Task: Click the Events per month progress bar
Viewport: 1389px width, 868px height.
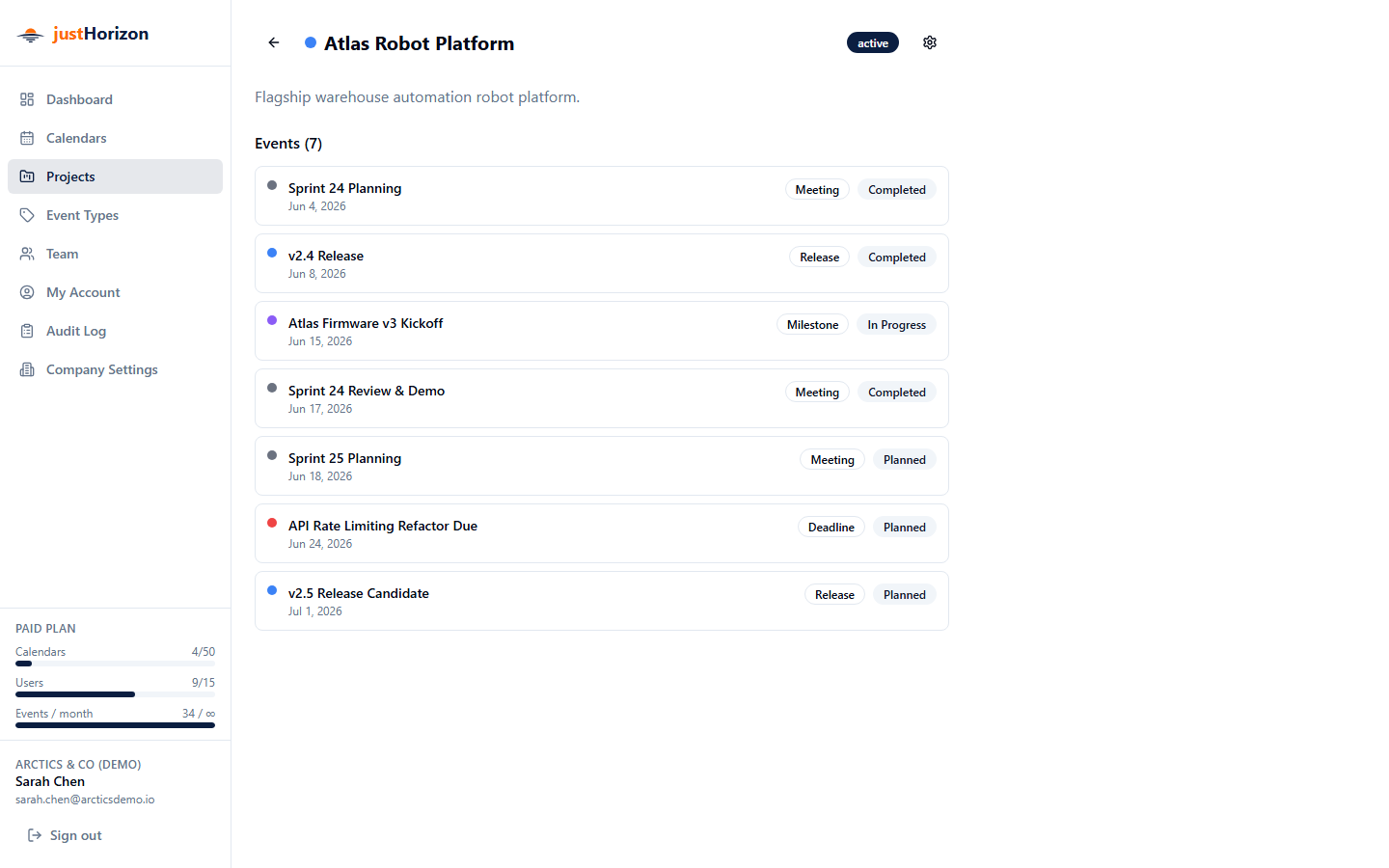Action: tap(115, 725)
